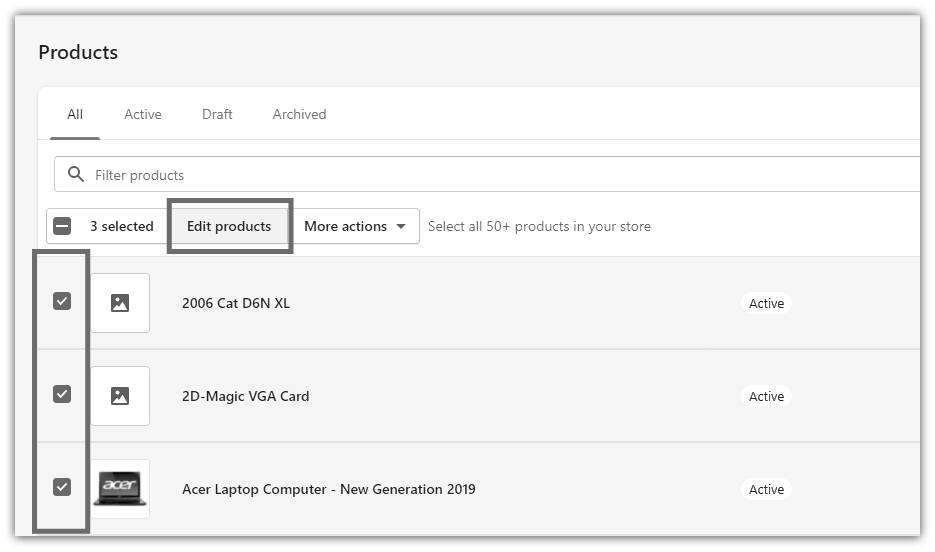Open the 2006 Cat D6N XL product
This screenshot has height=552, width=935.
[x=236, y=303]
